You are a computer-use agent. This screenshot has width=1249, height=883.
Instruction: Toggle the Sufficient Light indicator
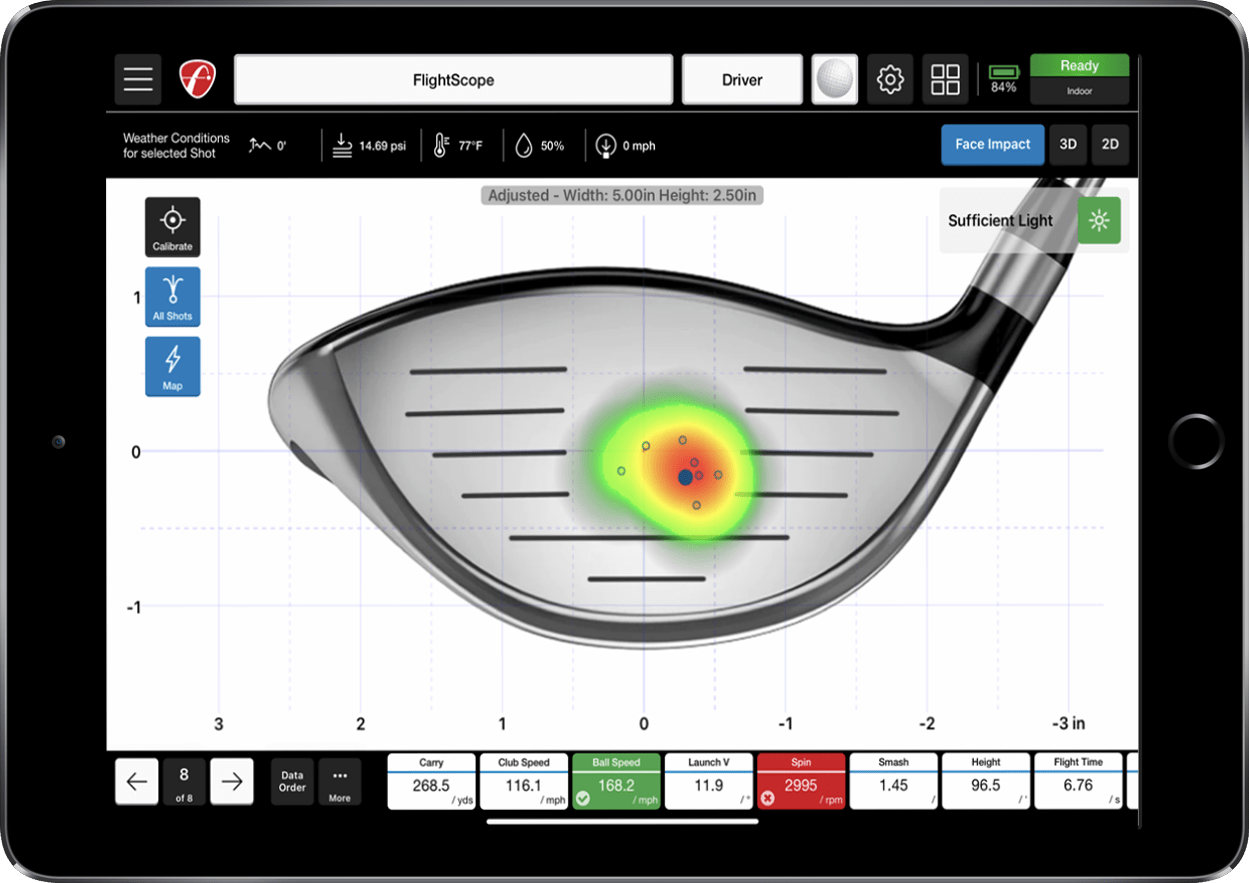pos(1100,220)
